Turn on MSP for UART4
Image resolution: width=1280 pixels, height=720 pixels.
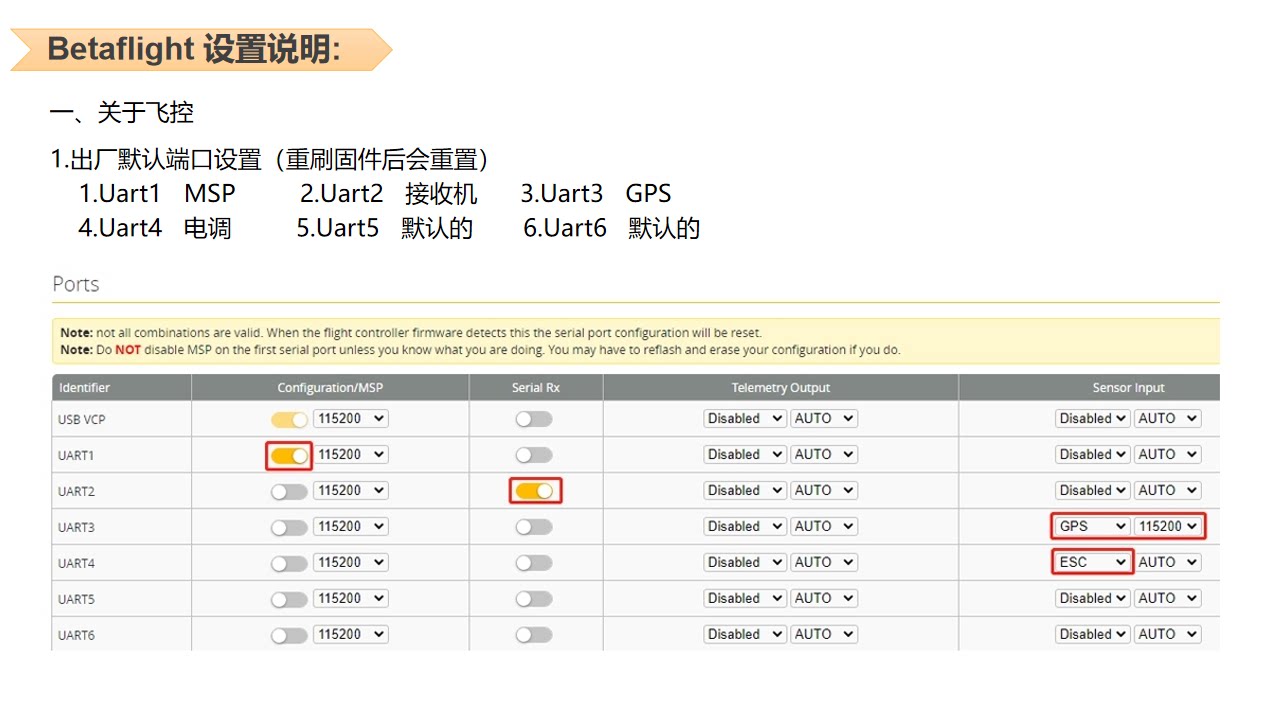(x=289, y=563)
